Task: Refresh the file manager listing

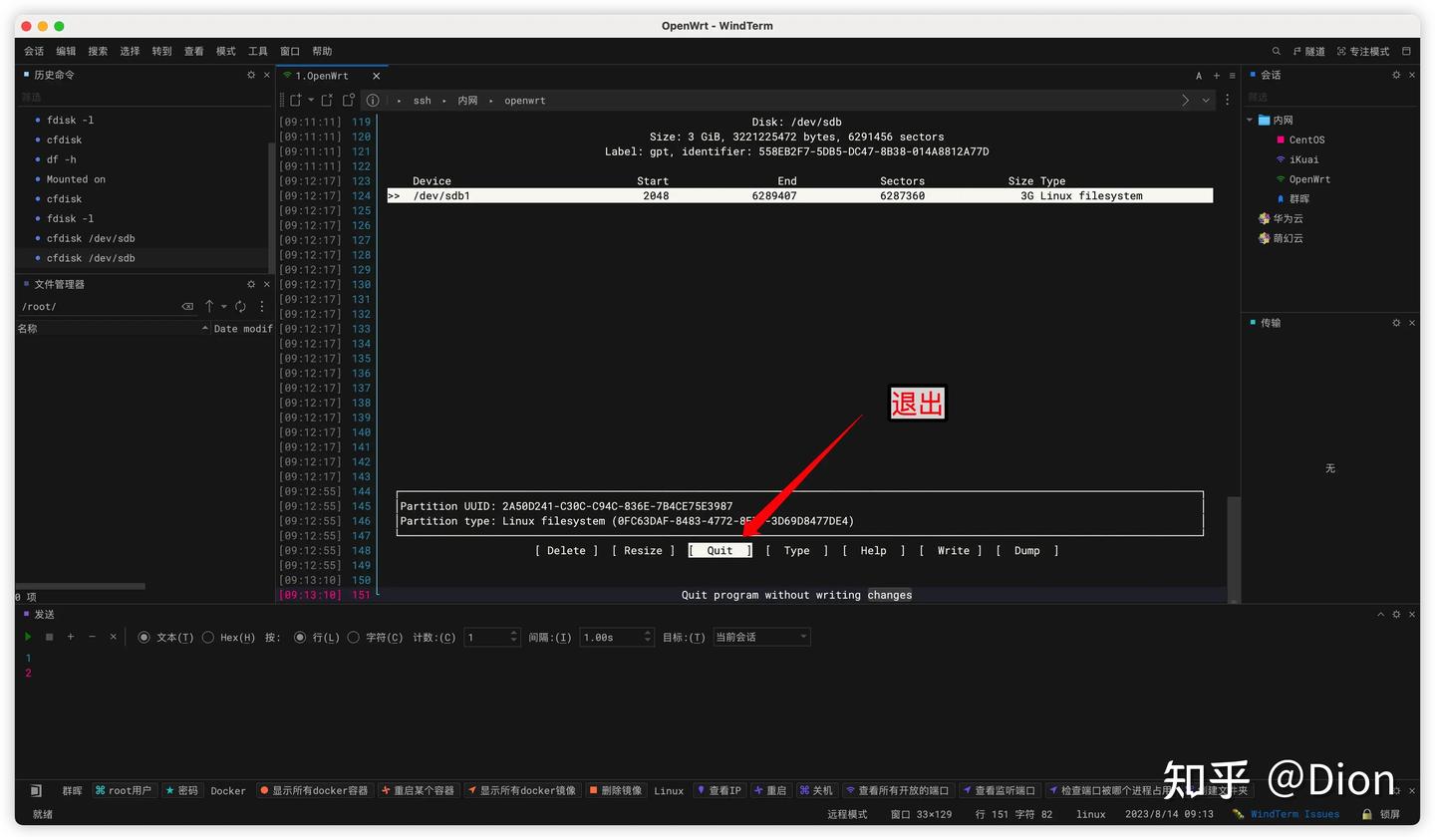Action: coord(240,306)
